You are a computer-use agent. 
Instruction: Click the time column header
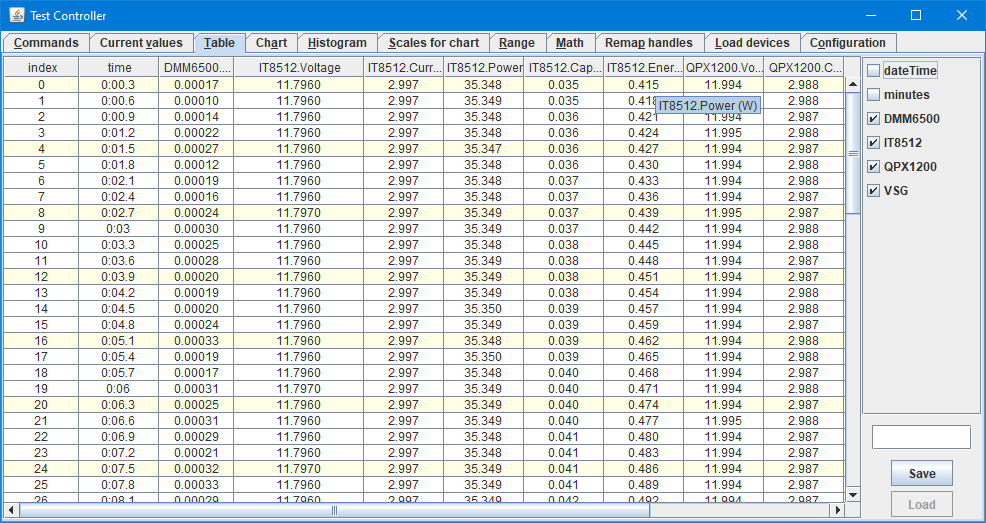pyautogui.click(x=119, y=67)
